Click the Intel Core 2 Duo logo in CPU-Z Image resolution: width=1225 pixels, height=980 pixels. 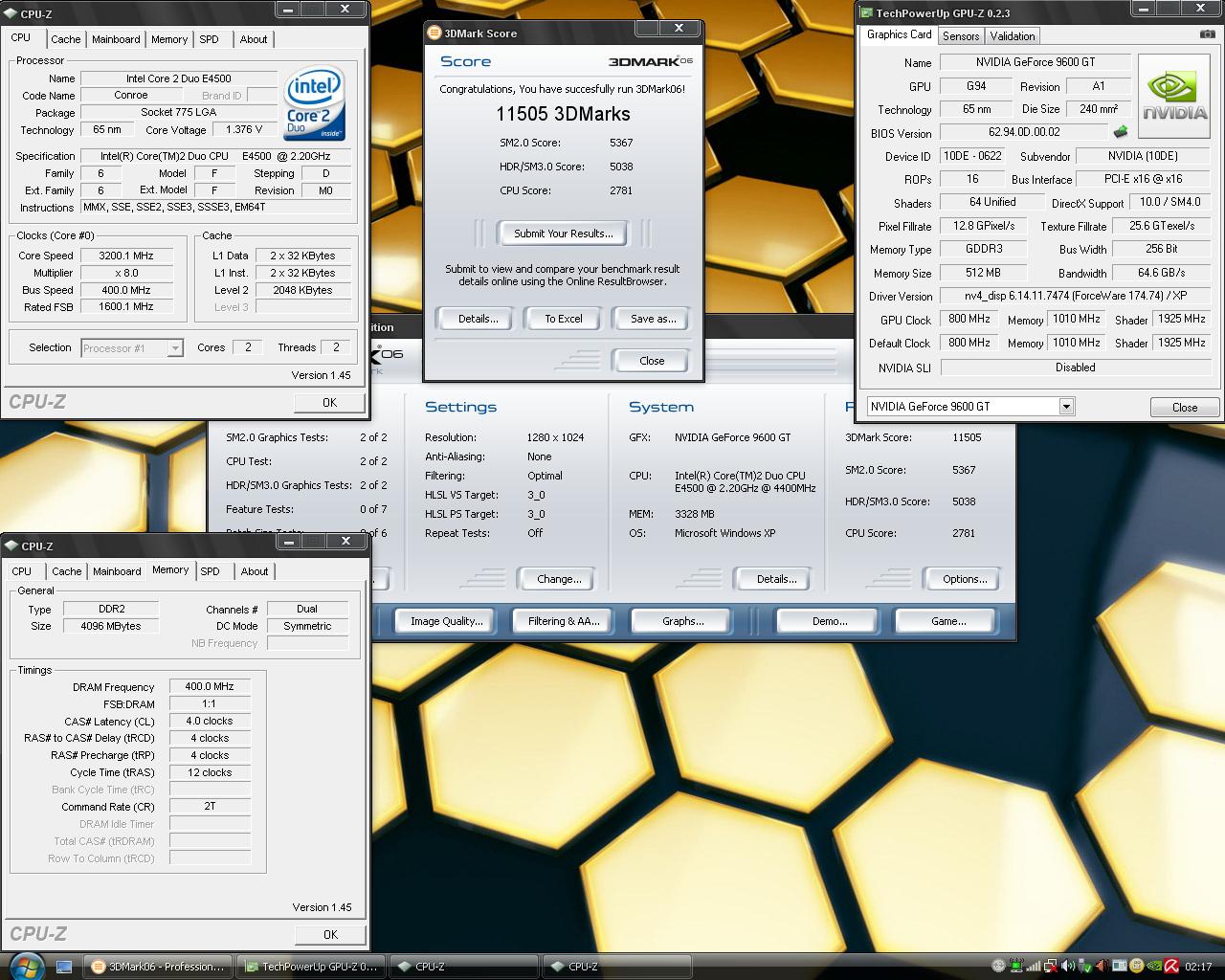(x=314, y=102)
